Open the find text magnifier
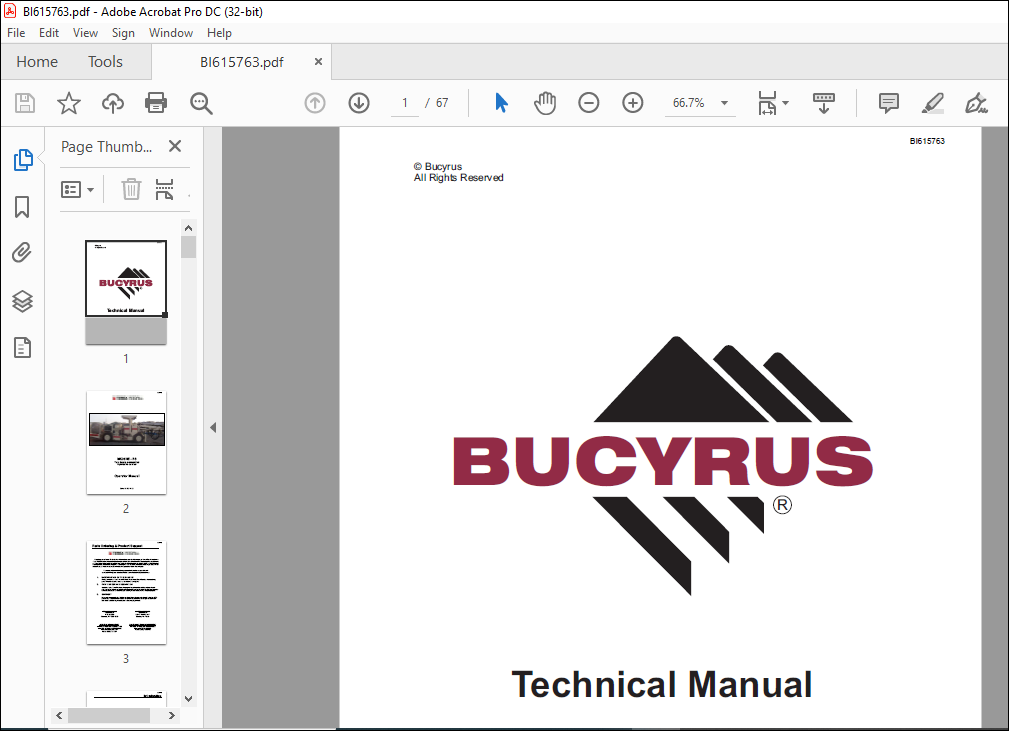The height and width of the screenshot is (731, 1009). coord(201,103)
